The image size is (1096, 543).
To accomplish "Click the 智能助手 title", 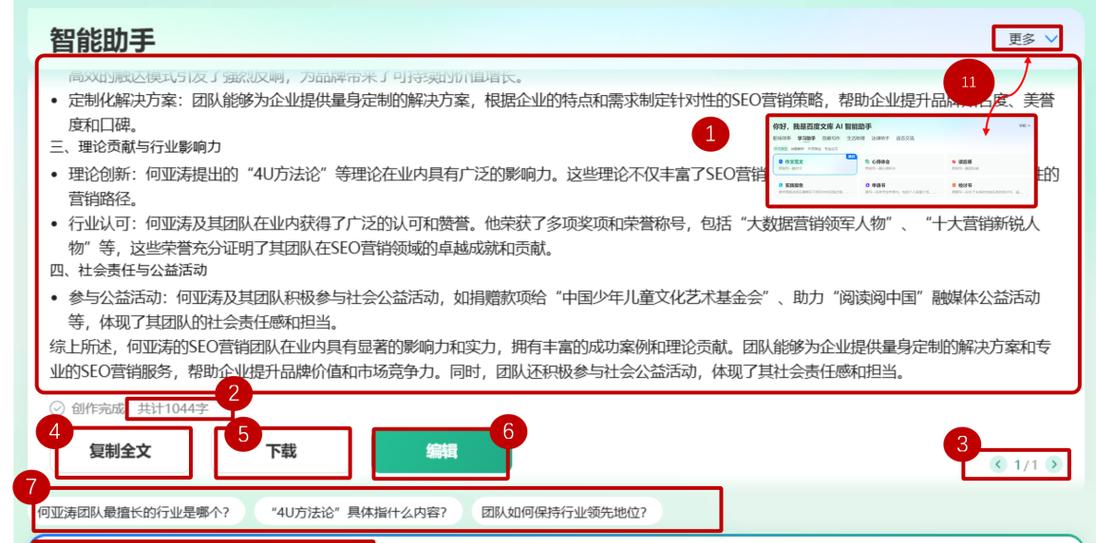I will [103, 39].
